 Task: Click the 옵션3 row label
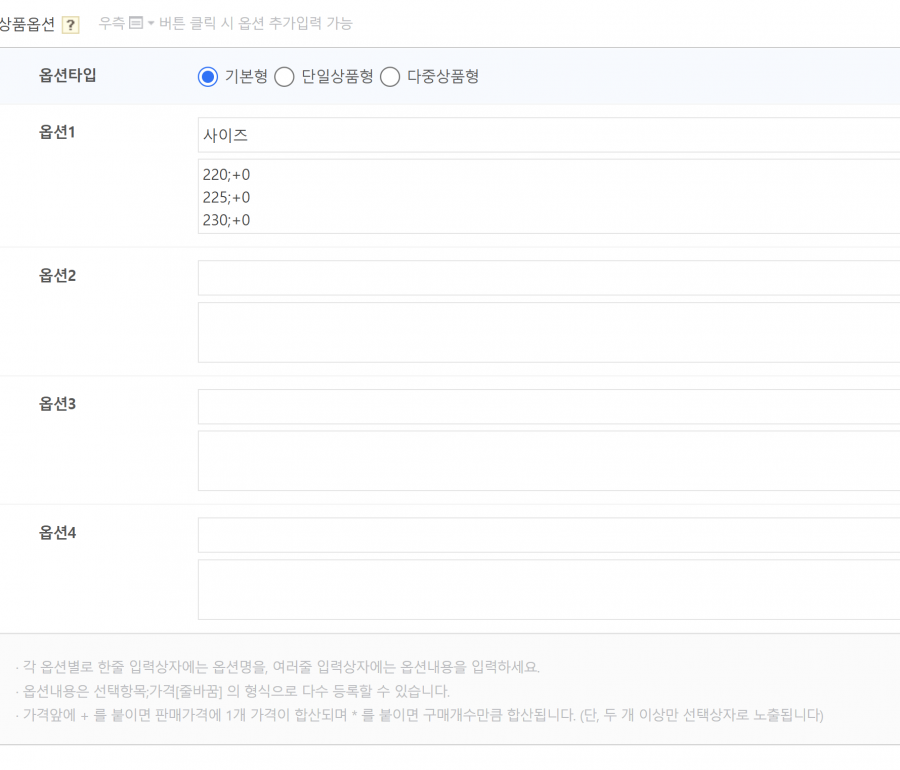[x=58, y=404]
